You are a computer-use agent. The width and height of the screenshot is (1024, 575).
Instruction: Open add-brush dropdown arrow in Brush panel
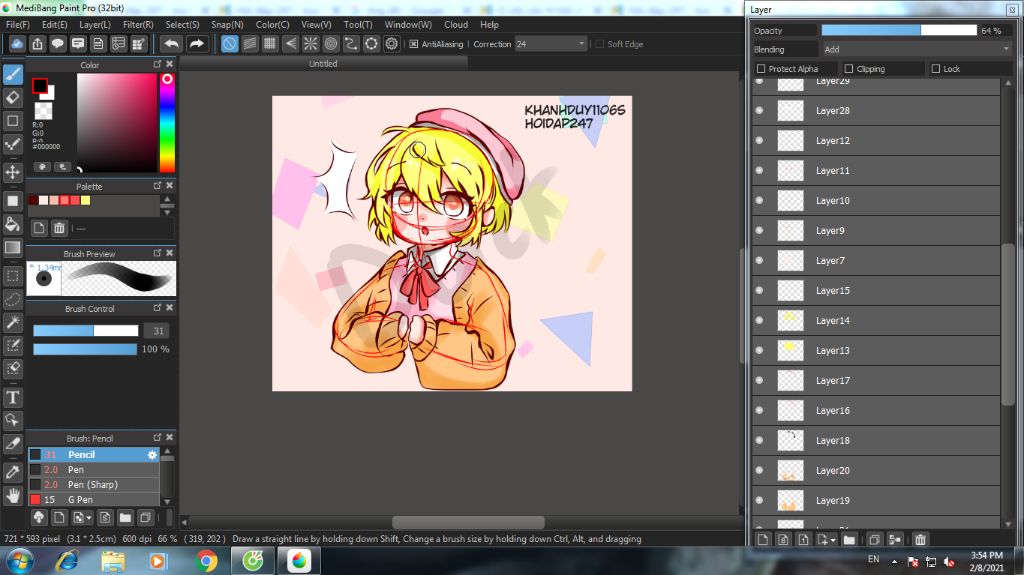click(89, 518)
